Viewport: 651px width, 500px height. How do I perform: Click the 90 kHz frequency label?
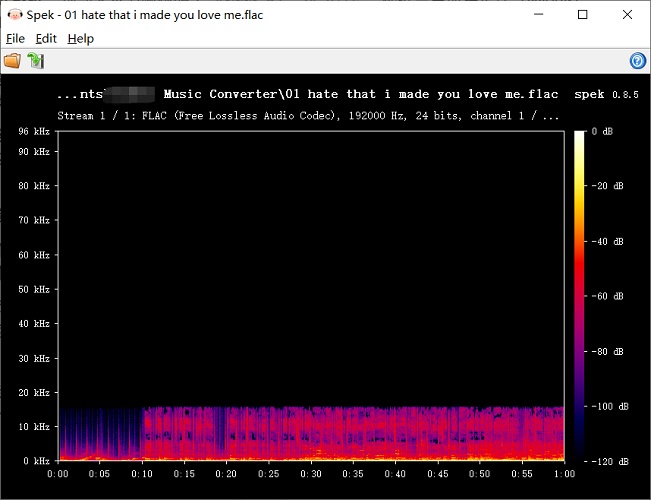[x=34, y=152]
